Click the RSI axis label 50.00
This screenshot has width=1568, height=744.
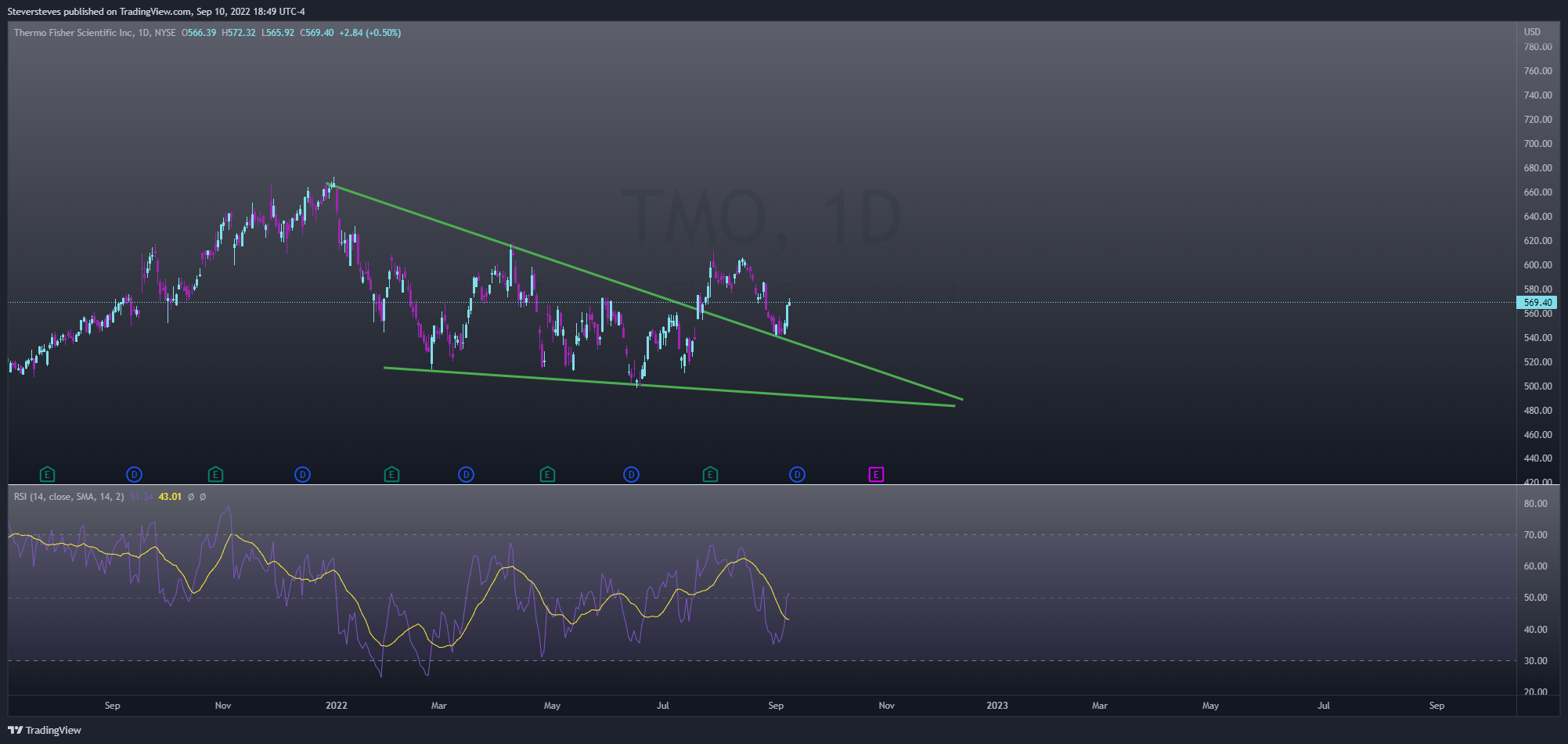[x=1536, y=598]
